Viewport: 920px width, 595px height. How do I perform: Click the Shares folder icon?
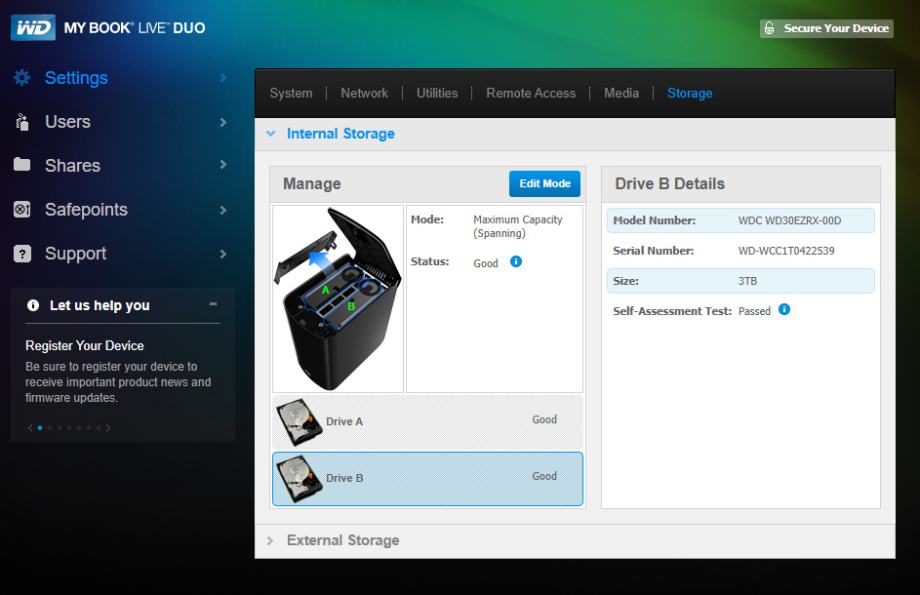pos(22,164)
